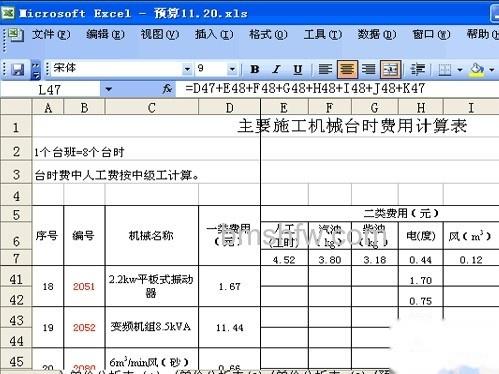The height and width of the screenshot is (374, 499).
Task: Open the 编辑(E) menu
Action: (x=105, y=34)
